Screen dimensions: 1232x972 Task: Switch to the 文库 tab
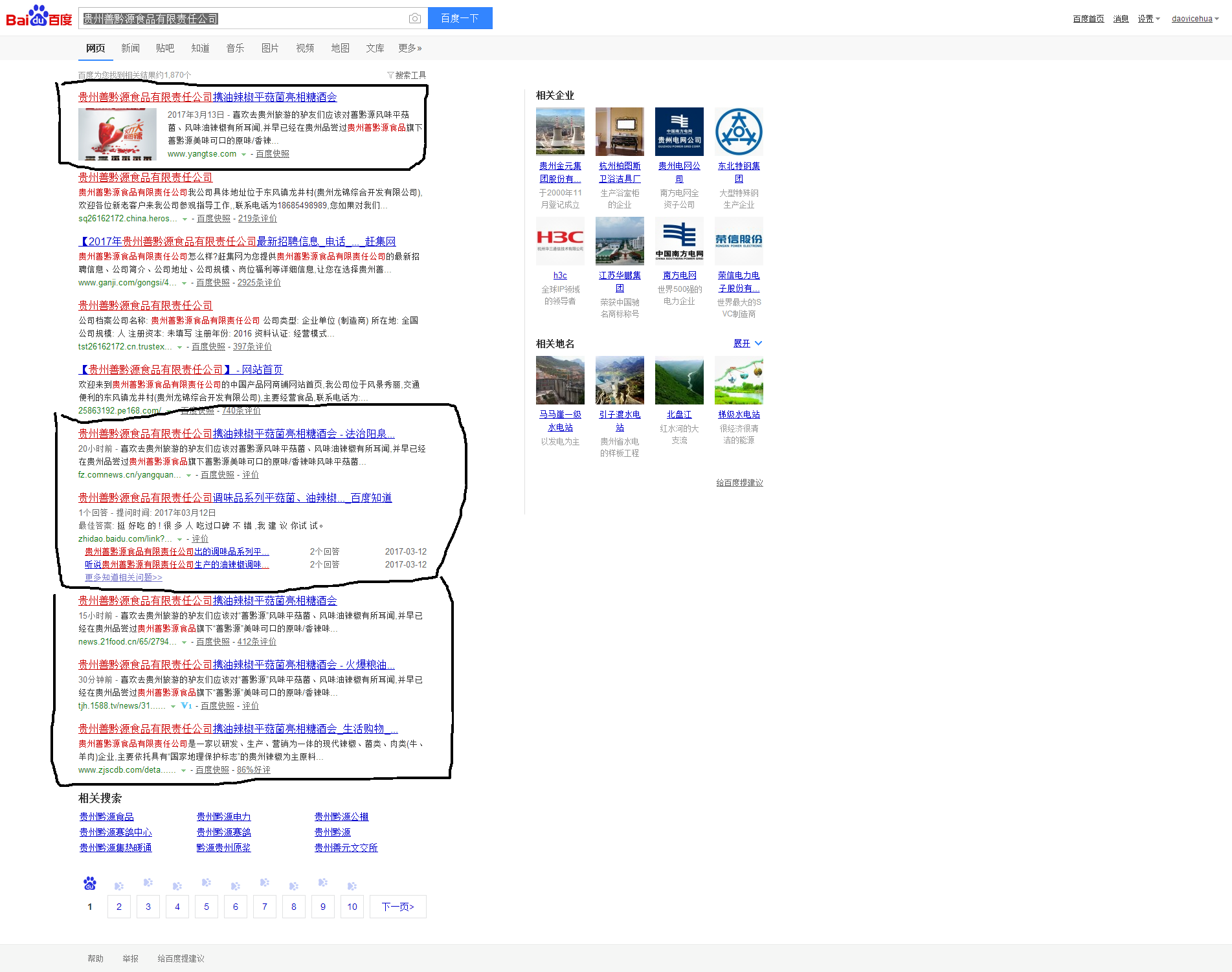(375, 48)
